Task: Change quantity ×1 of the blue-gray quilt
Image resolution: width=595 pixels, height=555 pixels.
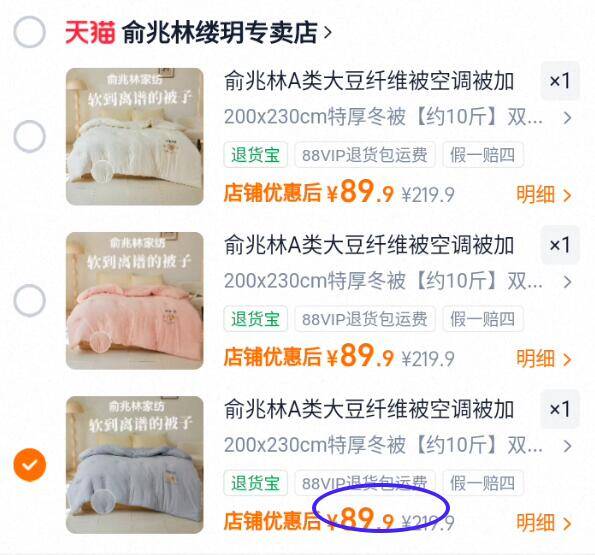Action: pyautogui.click(x=560, y=409)
